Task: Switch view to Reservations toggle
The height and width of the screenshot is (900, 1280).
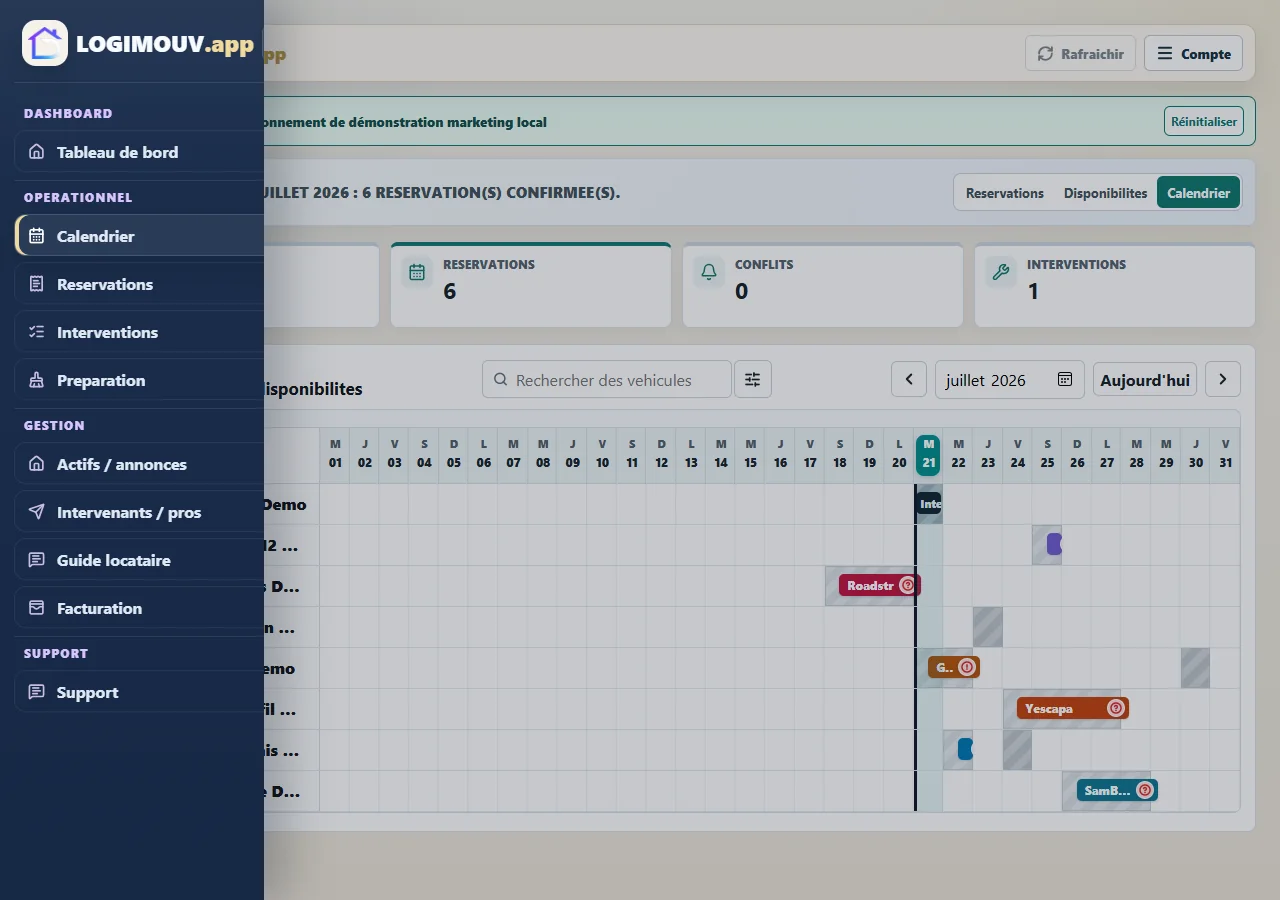Action: 1005,193
